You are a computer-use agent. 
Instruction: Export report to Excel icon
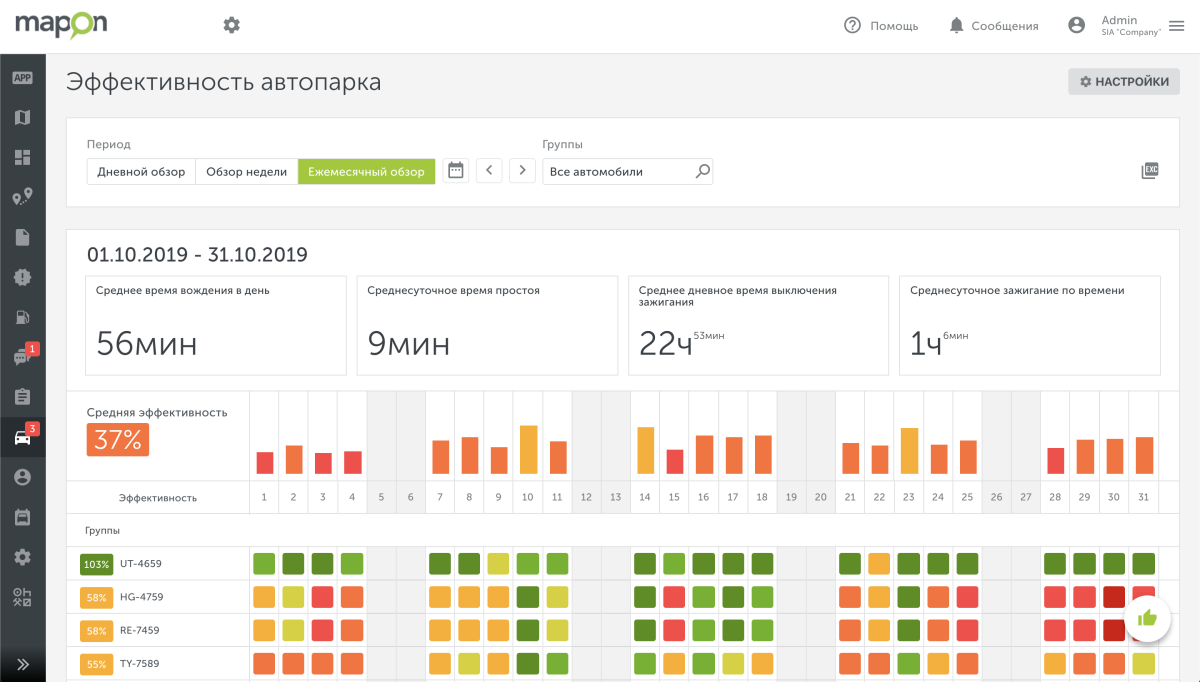tap(1150, 171)
